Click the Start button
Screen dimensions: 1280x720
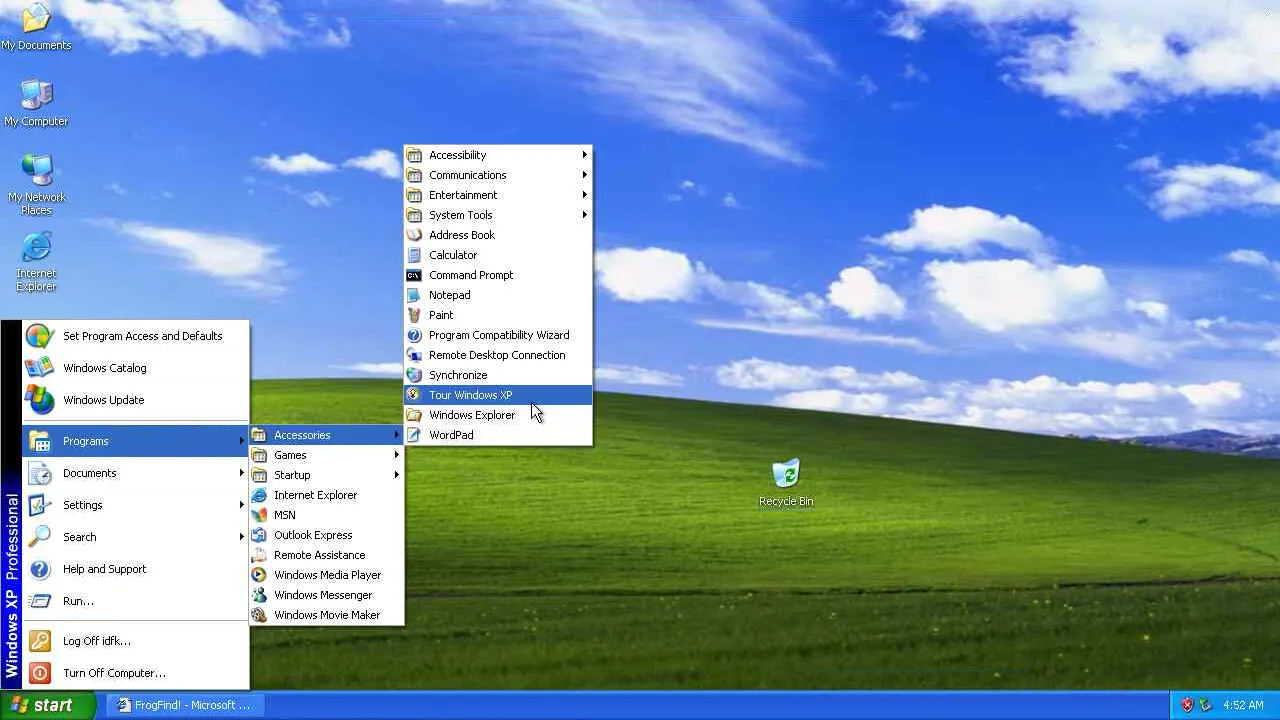(48, 705)
